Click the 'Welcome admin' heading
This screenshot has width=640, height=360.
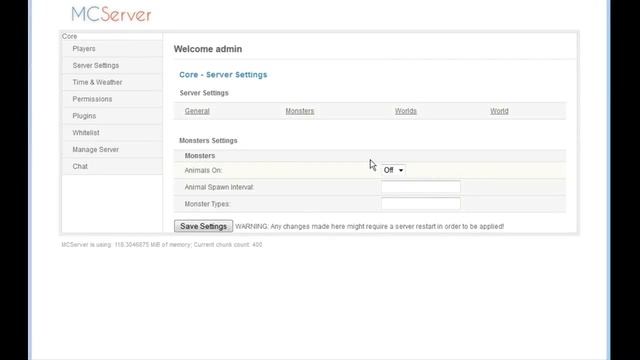(208, 49)
